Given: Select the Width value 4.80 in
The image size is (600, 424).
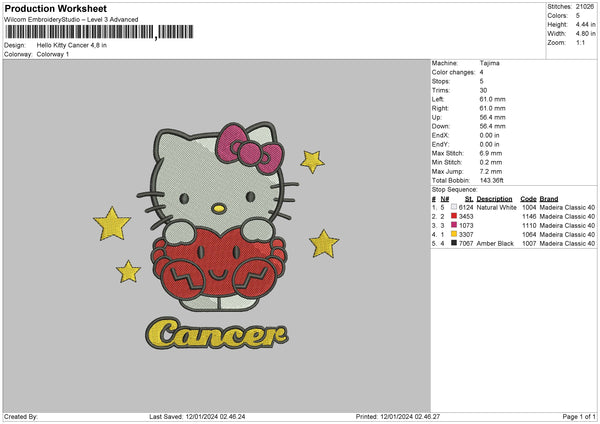Looking at the screenshot, I should [x=585, y=34].
